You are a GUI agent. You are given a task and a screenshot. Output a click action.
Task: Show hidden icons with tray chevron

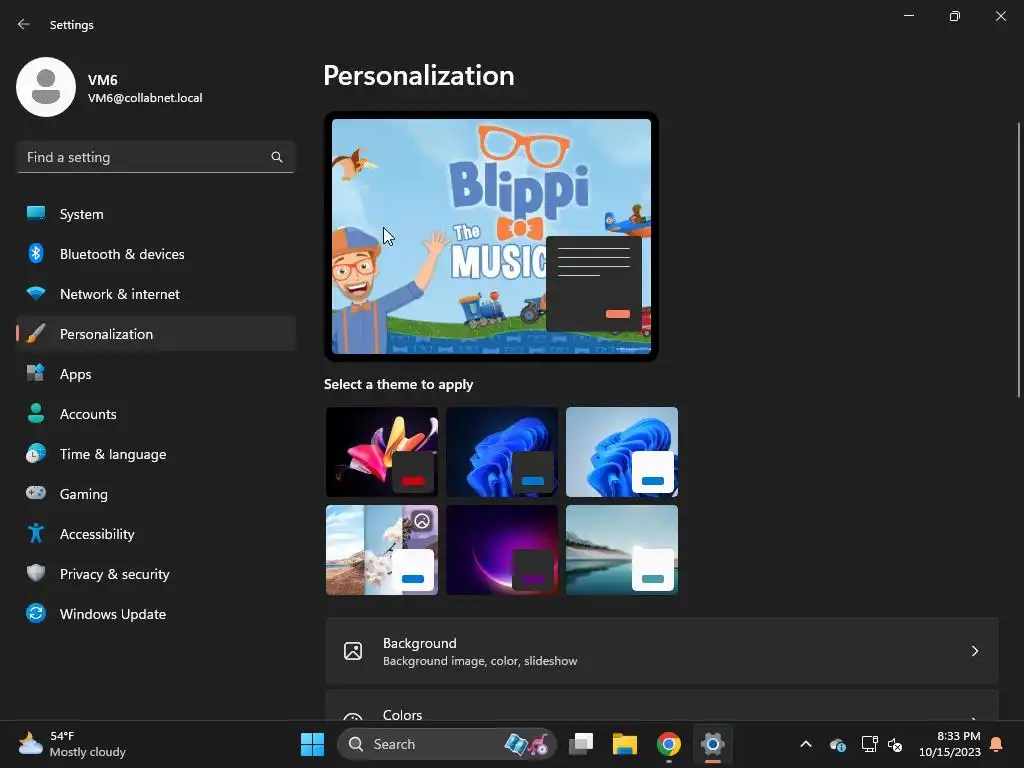pyautogui.click(x=806, y=744)
